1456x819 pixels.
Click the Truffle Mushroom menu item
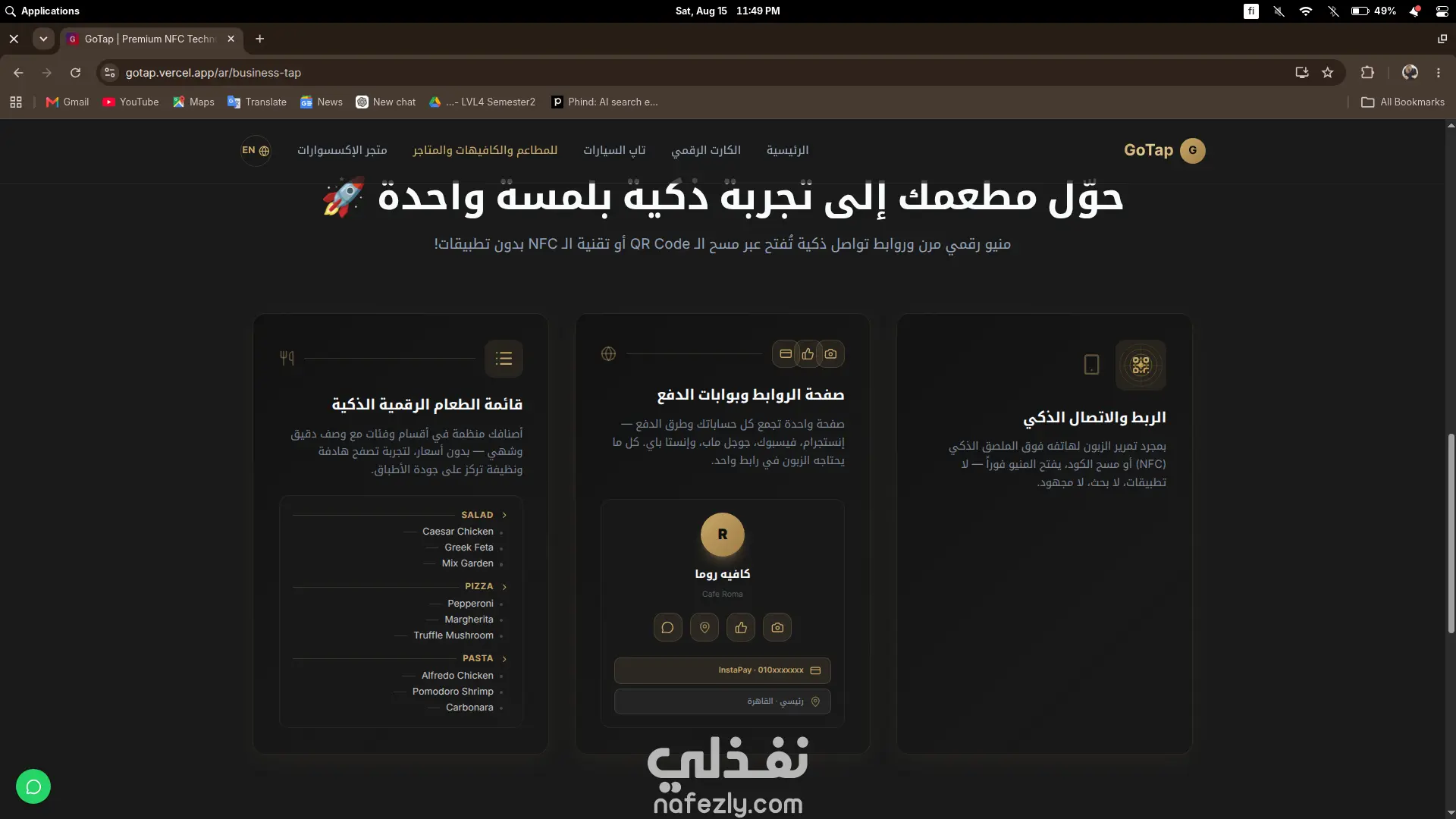[453, 635]
